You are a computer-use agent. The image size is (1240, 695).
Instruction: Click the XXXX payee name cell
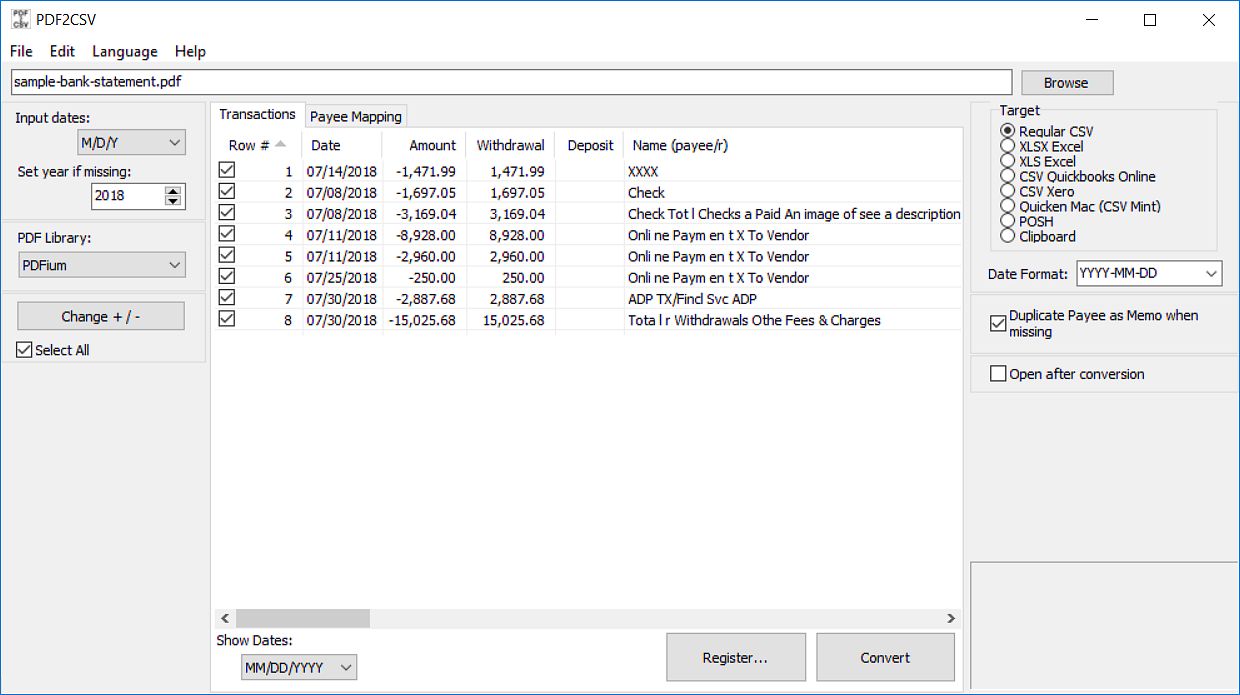792,172
